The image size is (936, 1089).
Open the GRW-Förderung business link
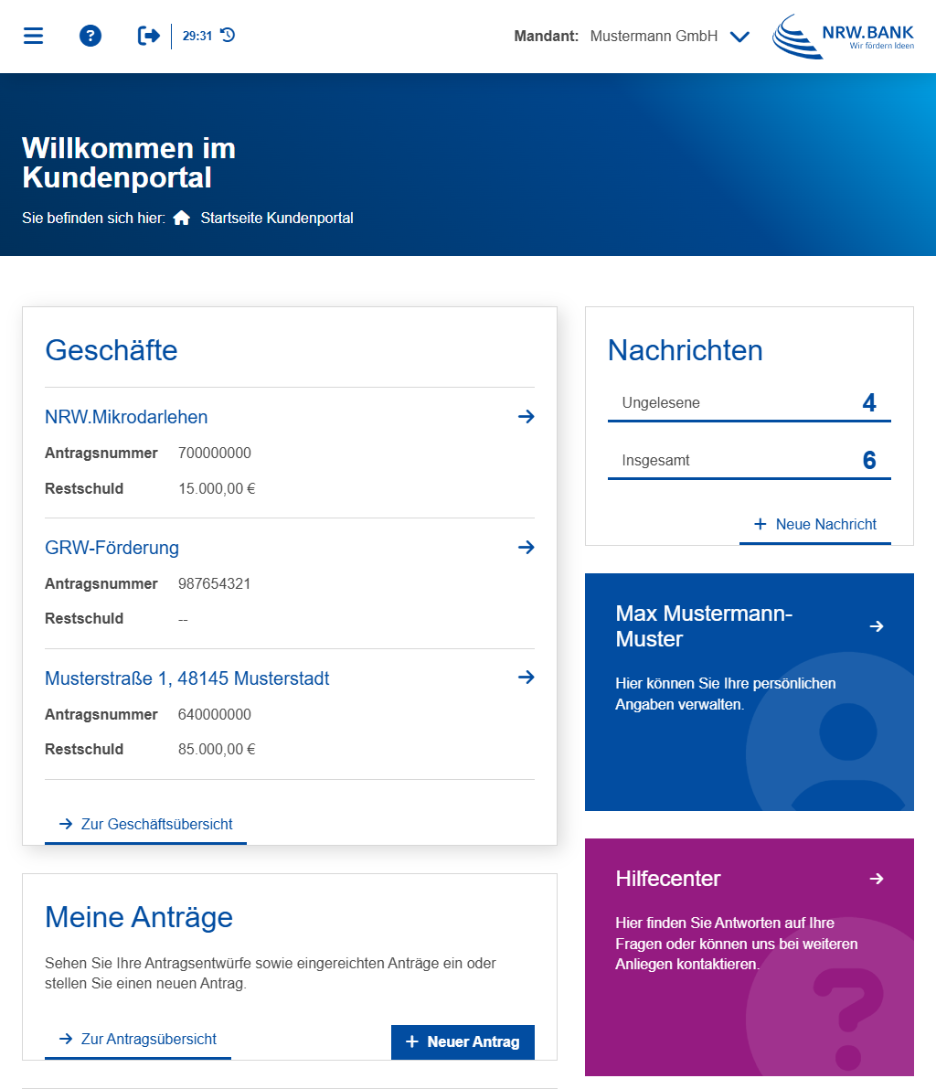pyautogui.click(x=112, y=548)
